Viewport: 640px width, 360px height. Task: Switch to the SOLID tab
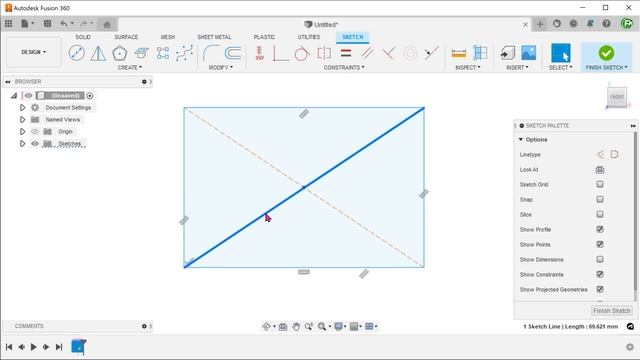pyautogui.click(x=83, y=37)
